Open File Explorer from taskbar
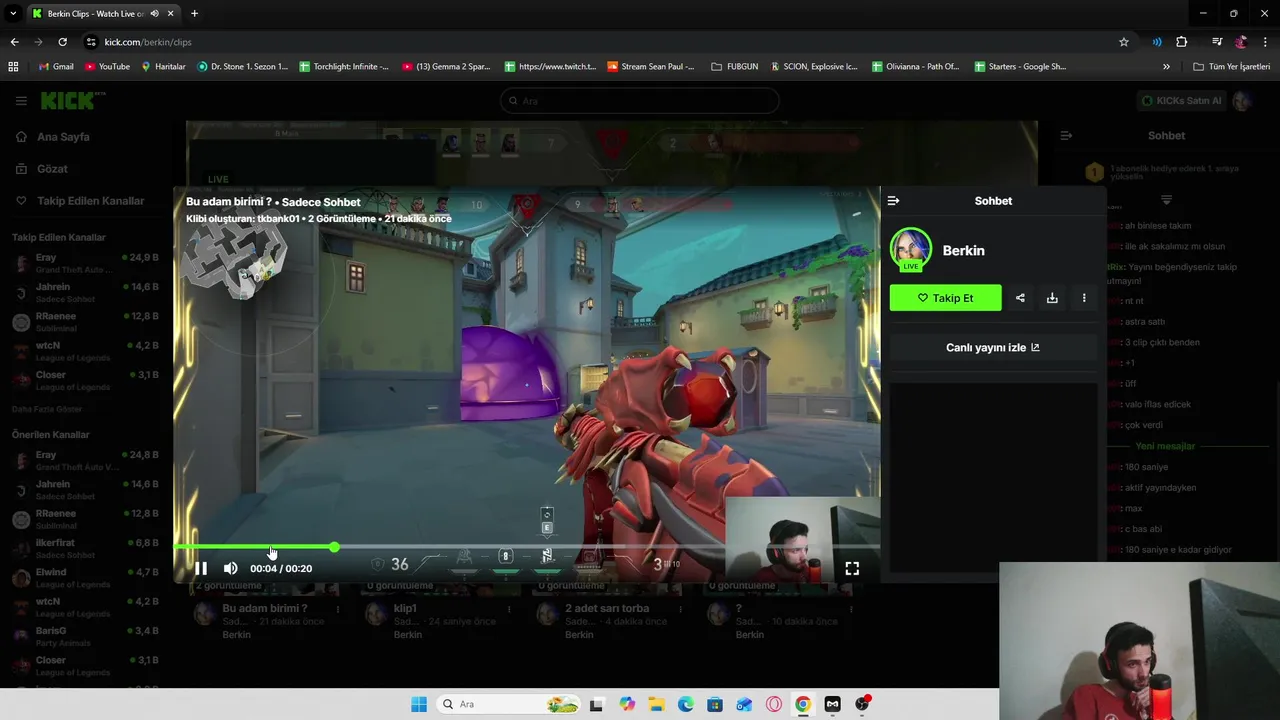 click(656, 704)
